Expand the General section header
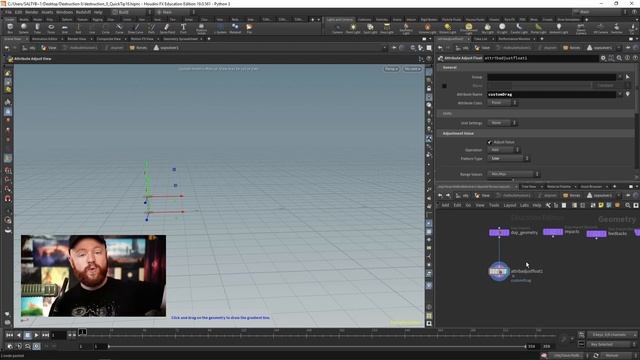Viewport: 640px width, 360px height. [537, 67]
